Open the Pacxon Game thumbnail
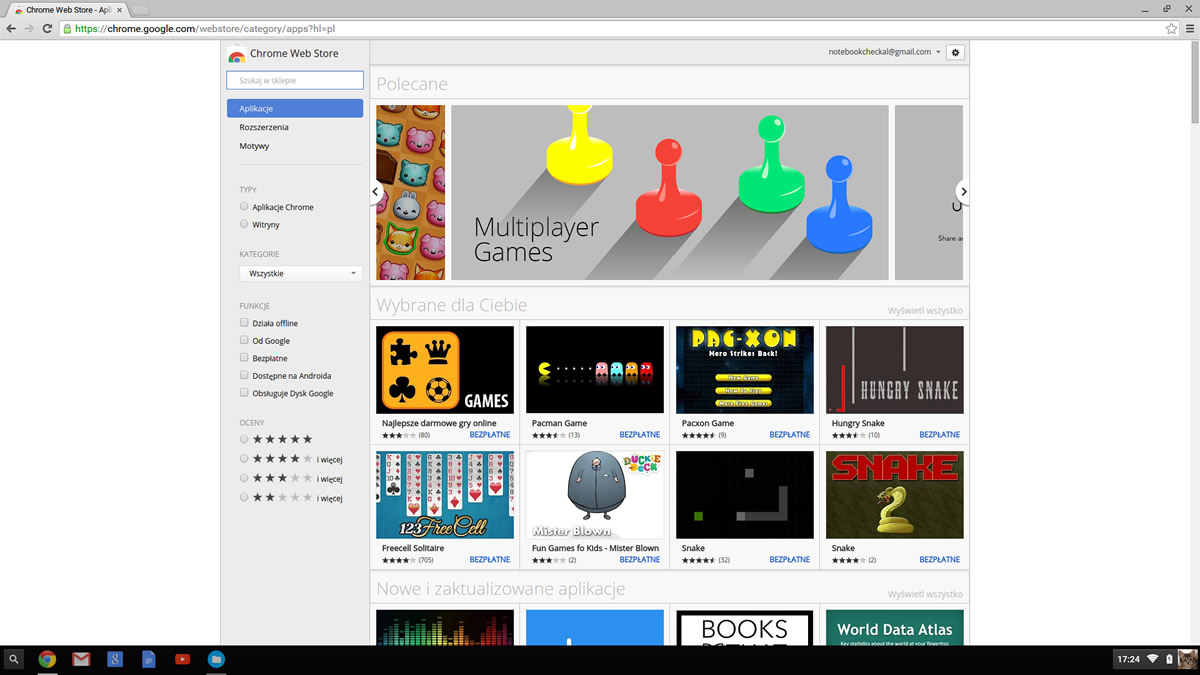This screenshot has width=1200, height=675. click(x=745, y=370)
